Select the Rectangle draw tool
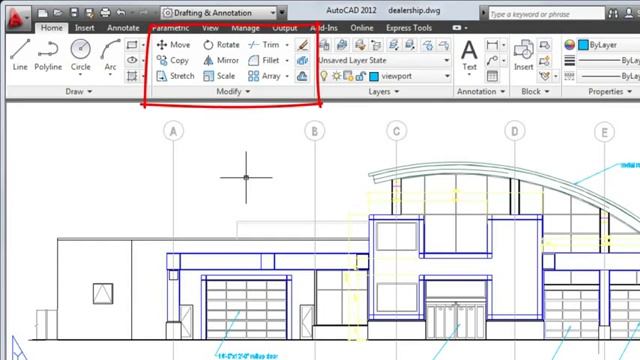Viewport: 640px width, 360px height. click(132, 45)
